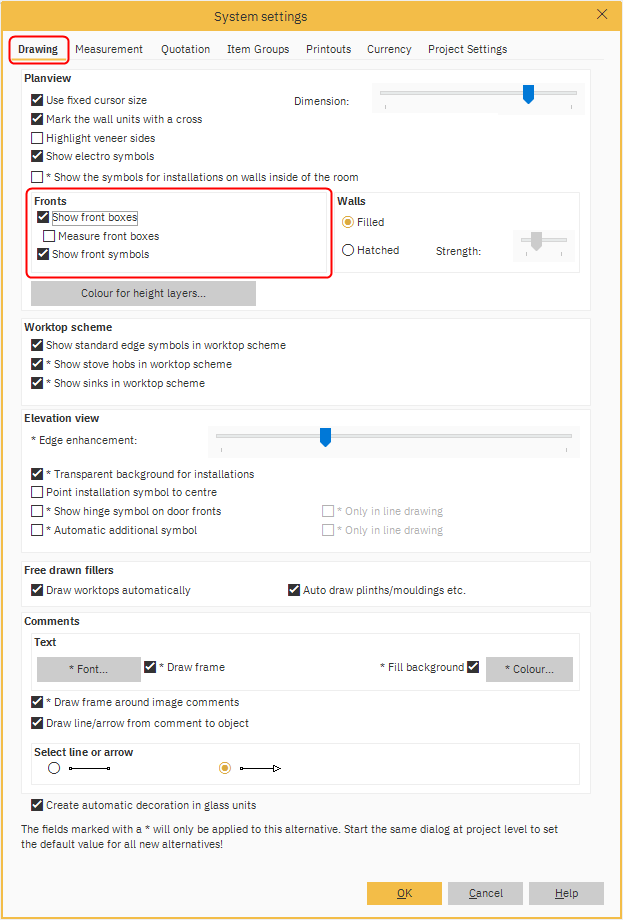Viewport: 623px width, 920px height.
Task: Click the Edge enhancement slider handle
Action: 325,437
